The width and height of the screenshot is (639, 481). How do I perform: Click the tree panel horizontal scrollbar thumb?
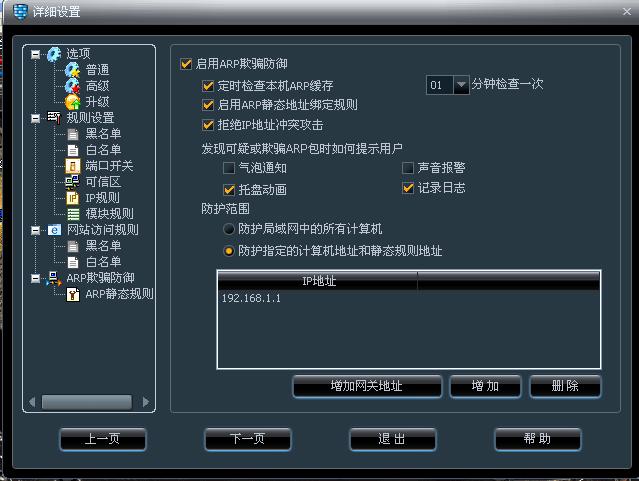coord(87,402)
